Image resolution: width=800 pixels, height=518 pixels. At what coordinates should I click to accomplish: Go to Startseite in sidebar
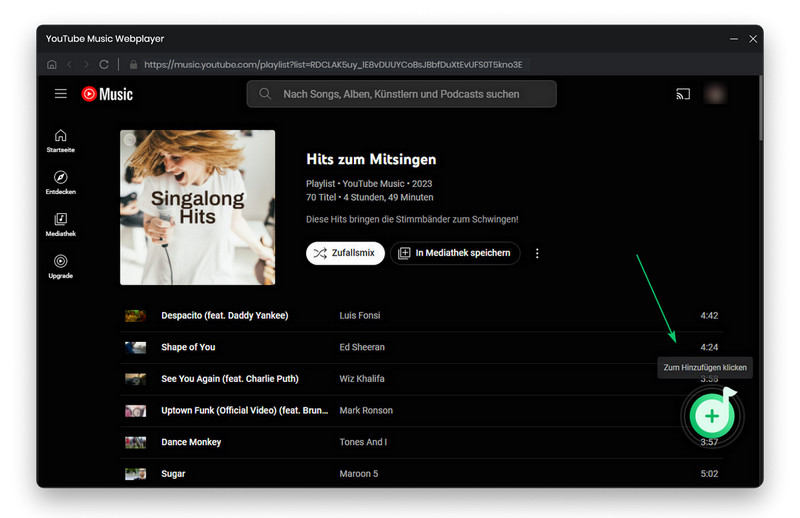[x=61, y=141]
